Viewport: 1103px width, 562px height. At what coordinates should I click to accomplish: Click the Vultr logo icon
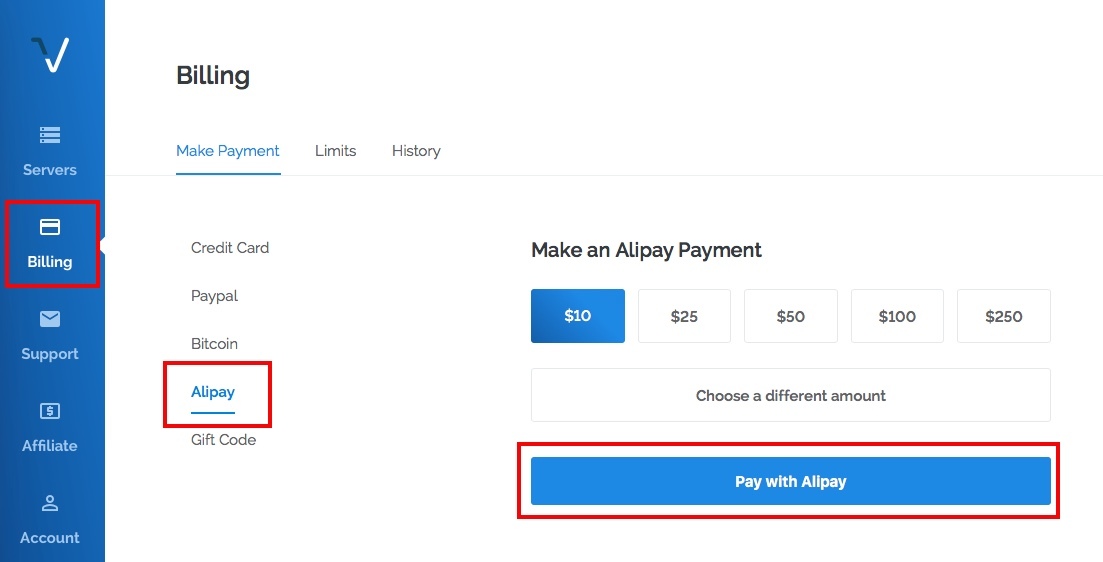tap(50, 54)
